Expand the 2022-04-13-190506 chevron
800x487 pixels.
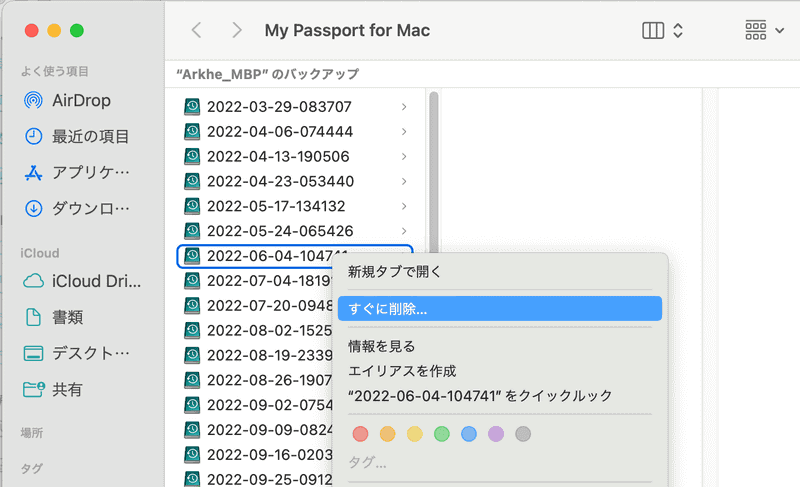[404, 156]
